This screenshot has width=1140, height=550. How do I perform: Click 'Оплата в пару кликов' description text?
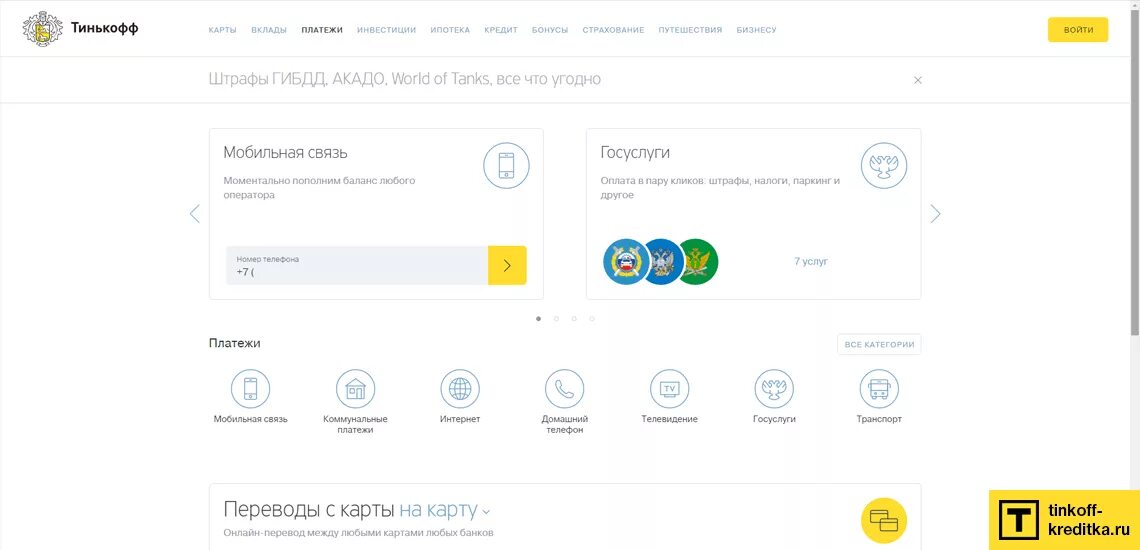pos(720,188)
